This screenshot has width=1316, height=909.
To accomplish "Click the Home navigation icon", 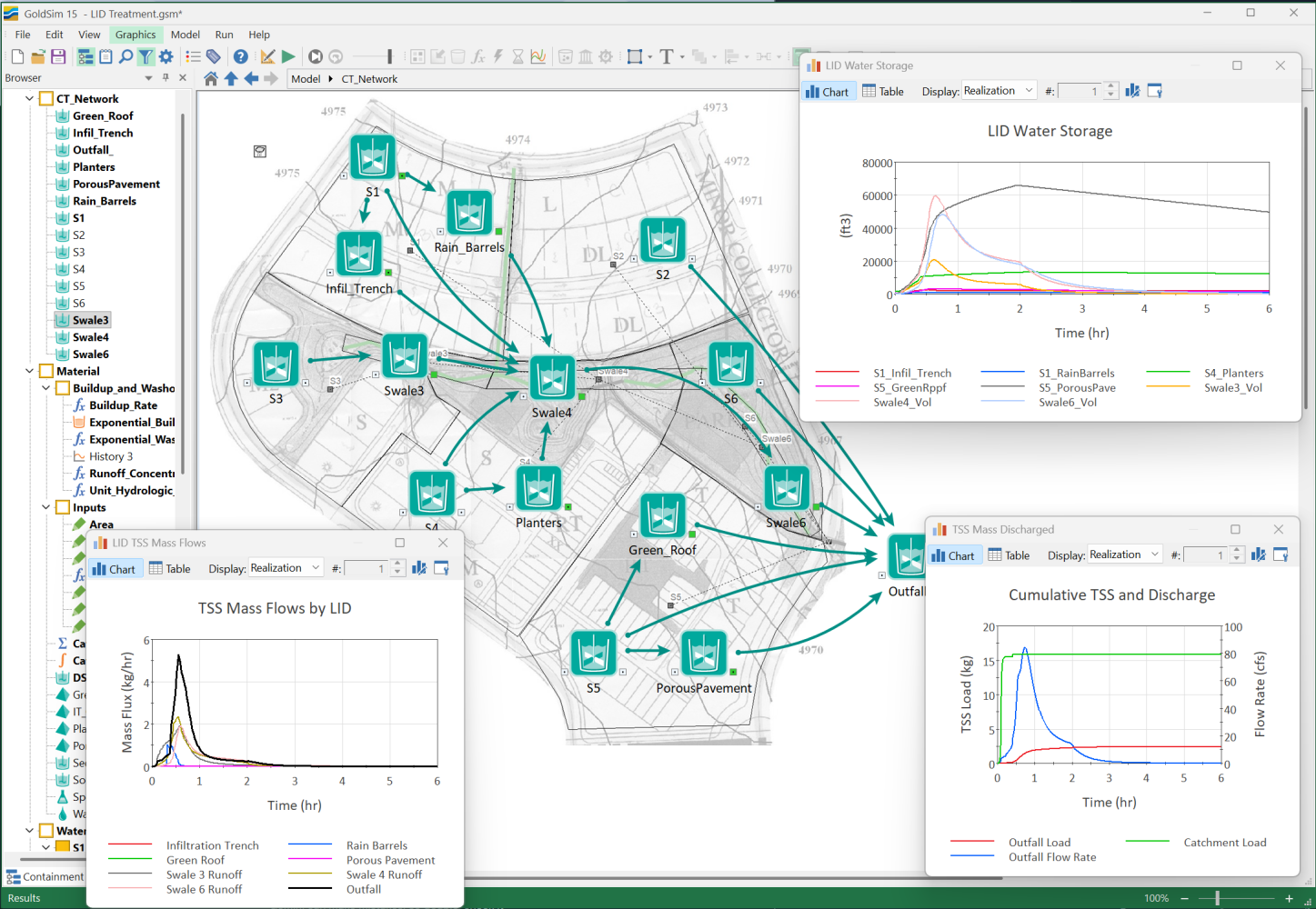I will (x=211, y=79).
